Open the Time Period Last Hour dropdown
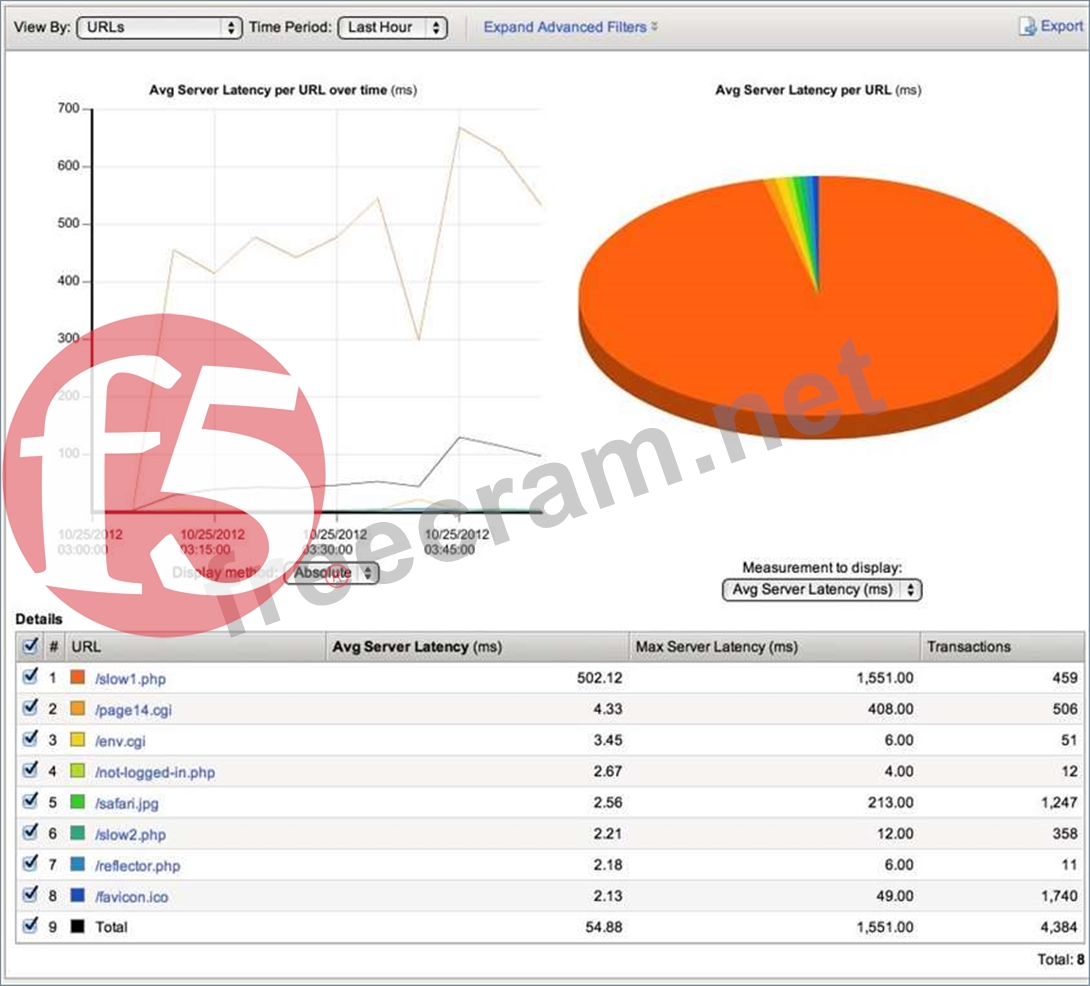This screenshot has width=1090, height=986. click(392, 27)
